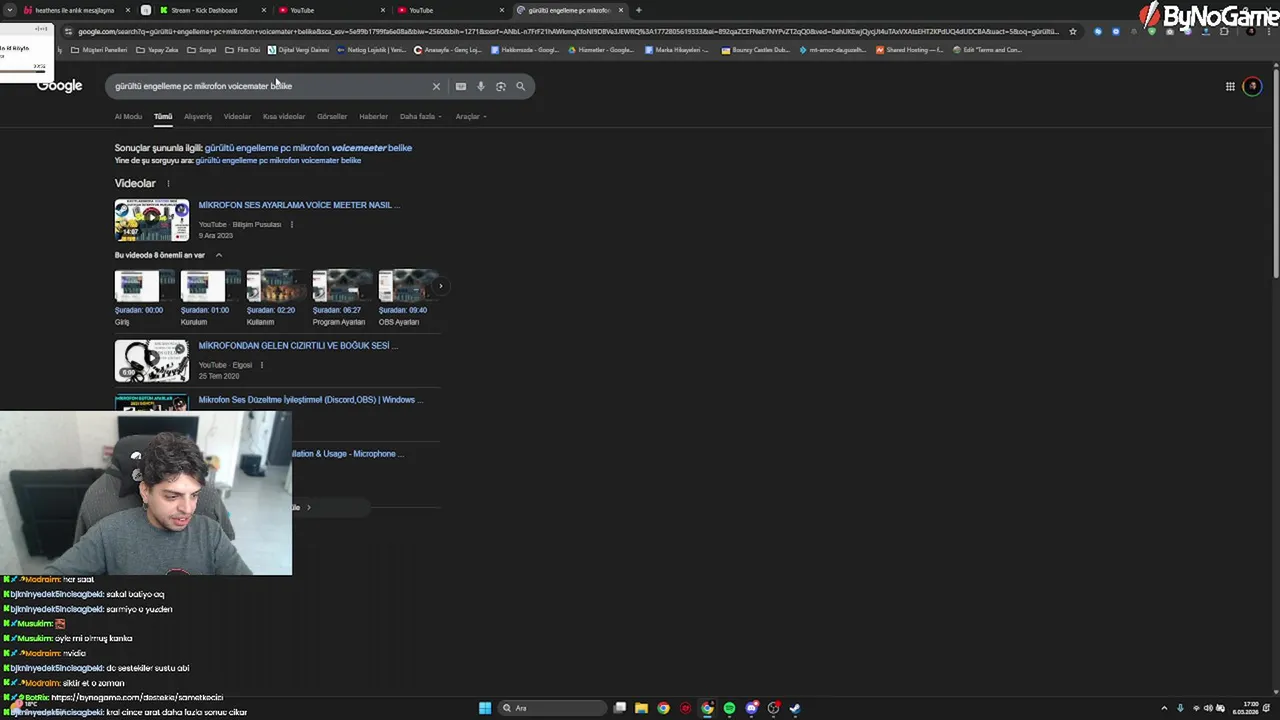This screenshot has width=1280, height=720.
Task: Open Task View on the taskbar
Action: [x=620, y=708]
